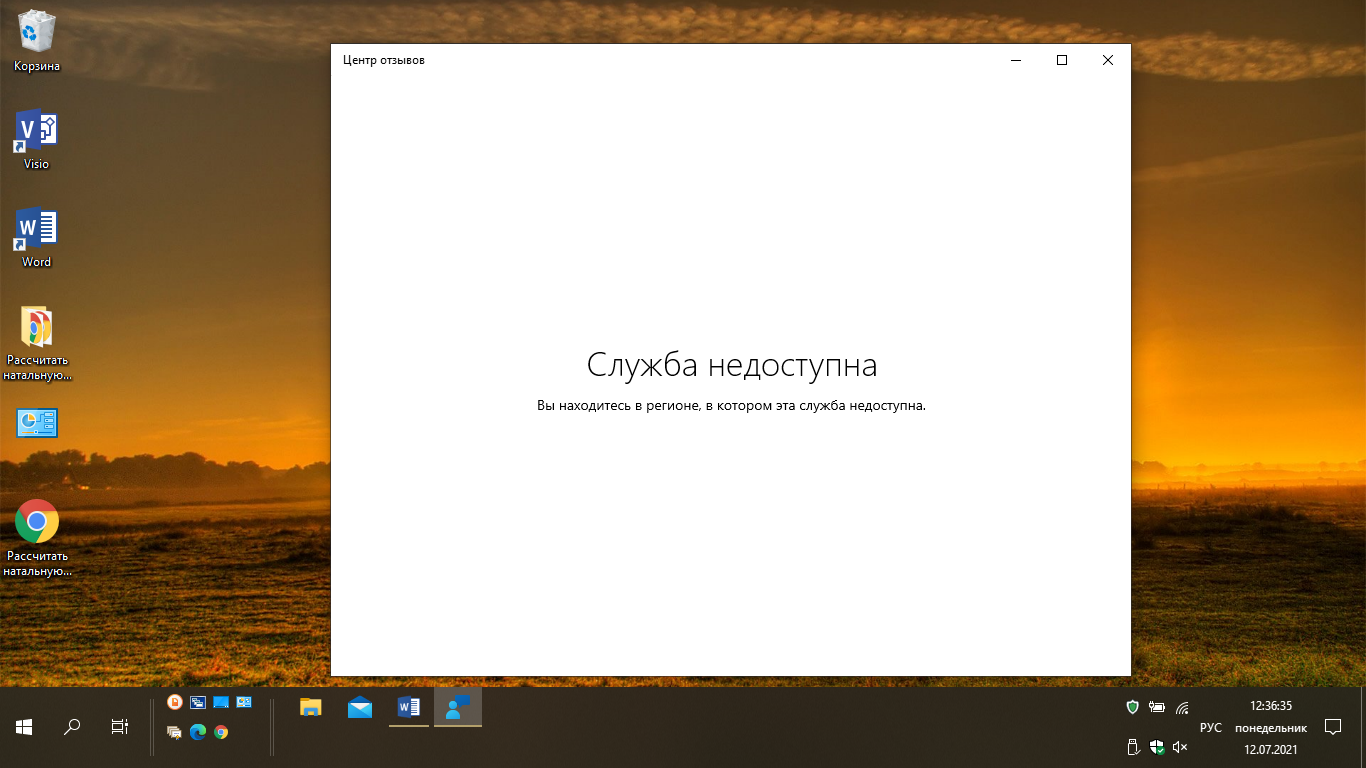
Task: Open the Корзина recycle bin desktop icon
Action: (36, 32)
